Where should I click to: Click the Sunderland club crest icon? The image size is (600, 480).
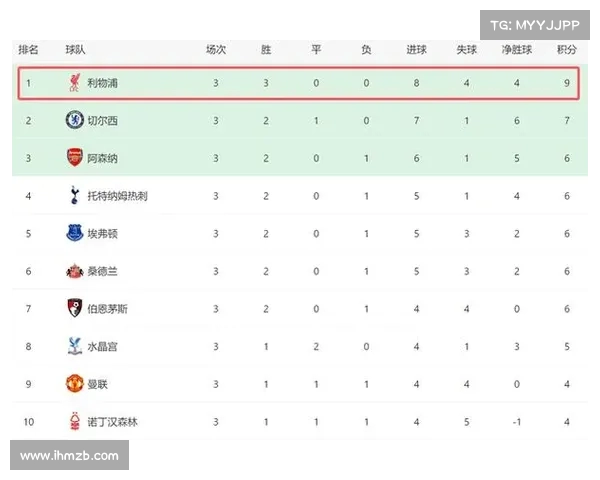[75, 271]
